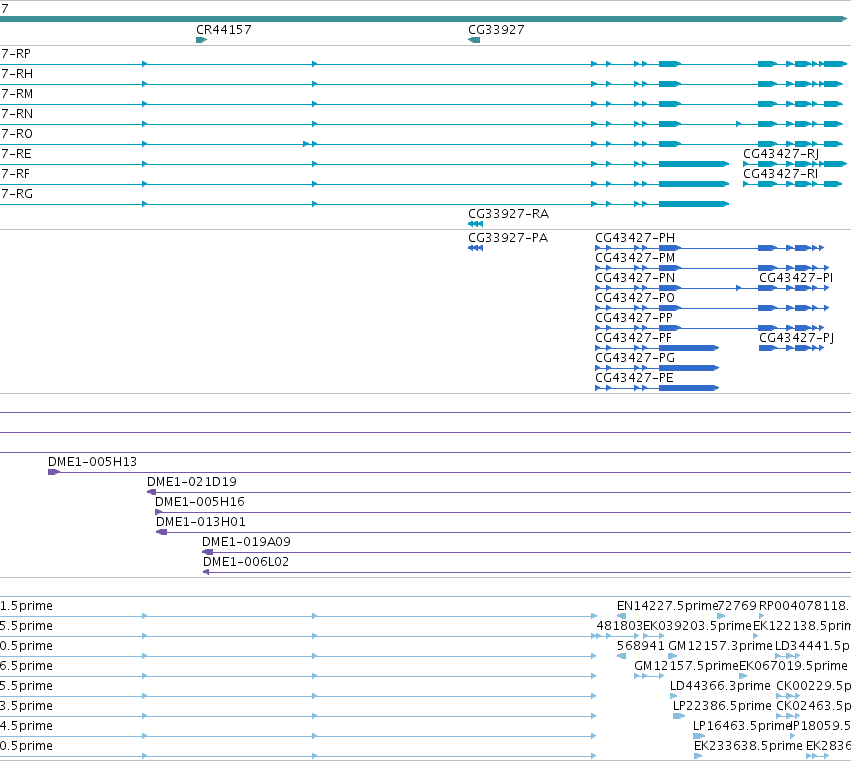Click the large exon block of transcript 7-RG
Image resolution: width=851 pixels, height=761 pixels.
click(694, 204)
